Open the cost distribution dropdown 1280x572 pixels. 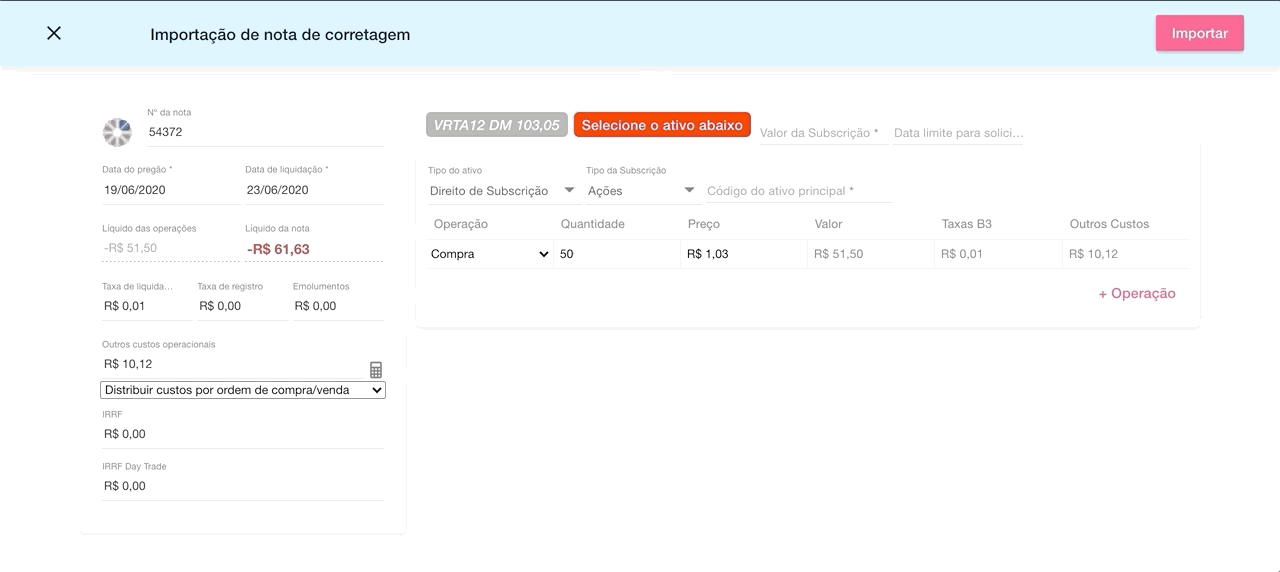pyautogui.click(x=243, y=390)
